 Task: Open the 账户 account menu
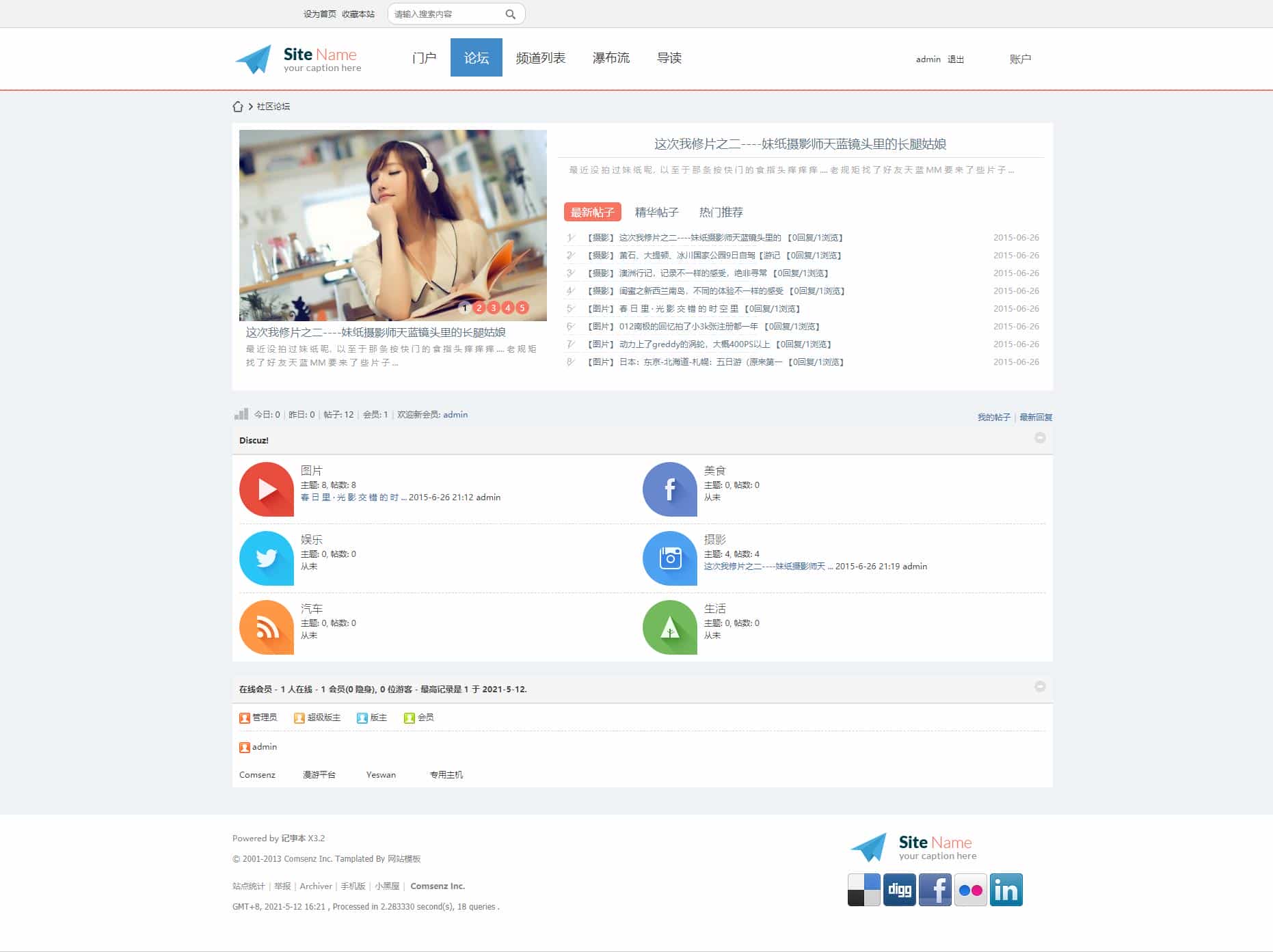tap(1020, 59)
